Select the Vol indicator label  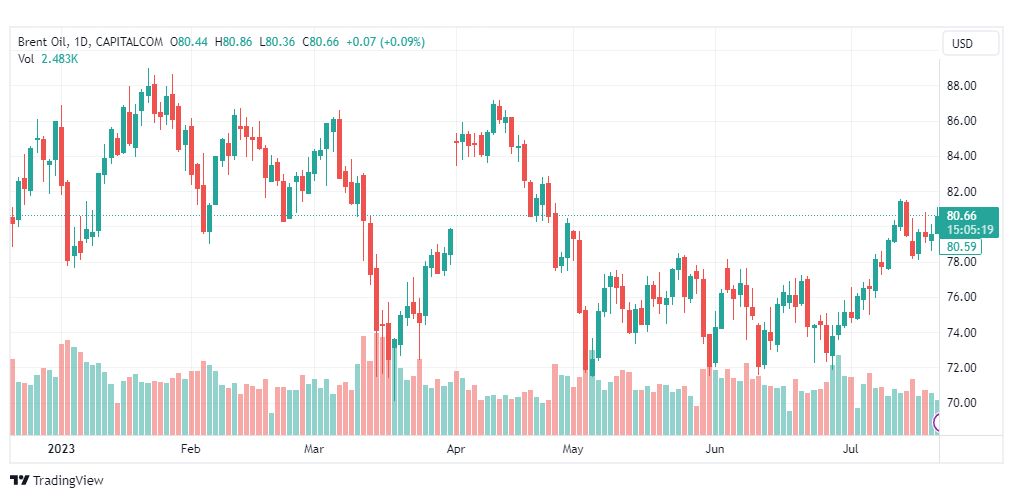26,59
